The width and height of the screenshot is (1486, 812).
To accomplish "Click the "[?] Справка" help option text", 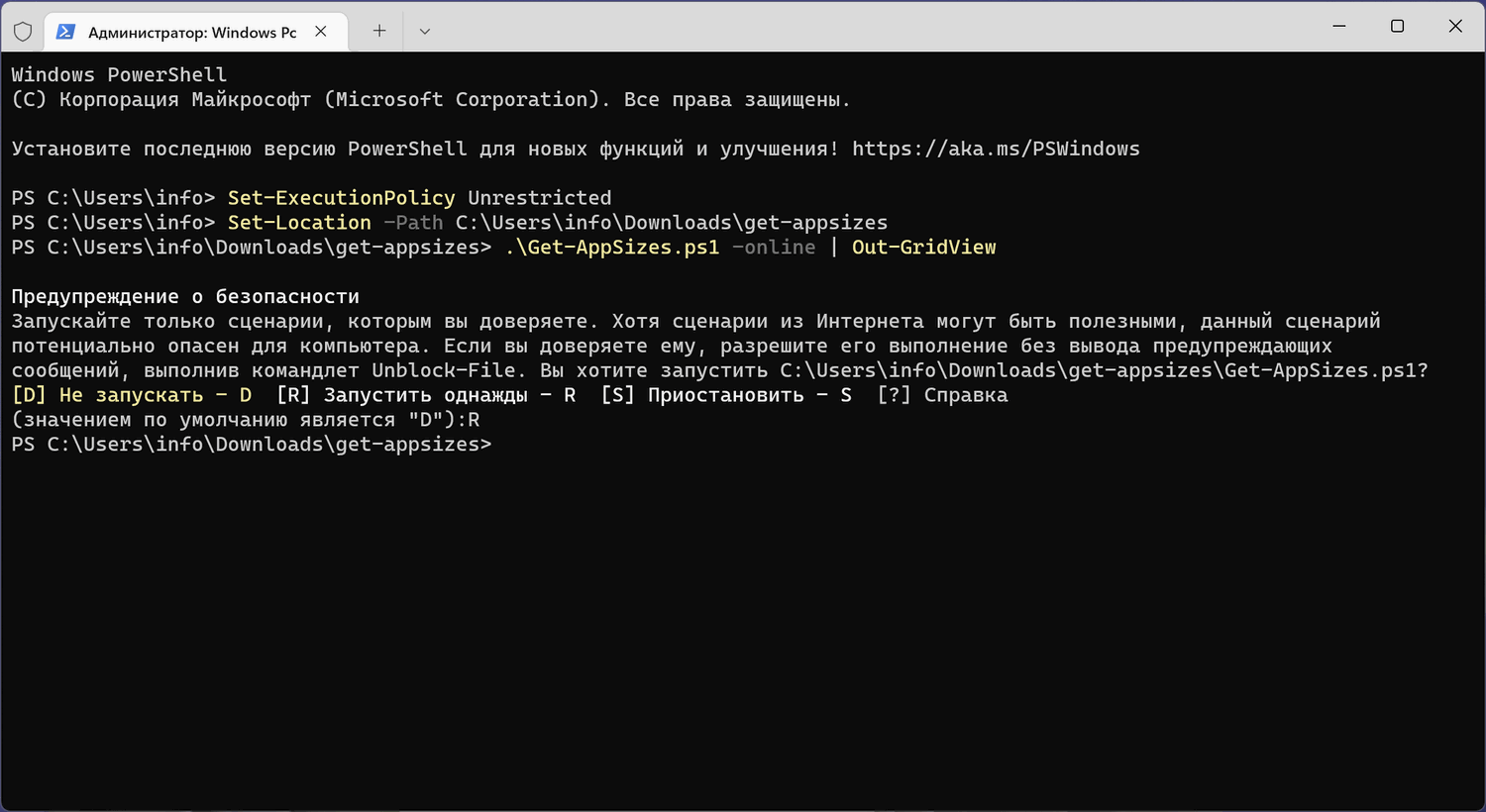I will (x=942, y=395).
